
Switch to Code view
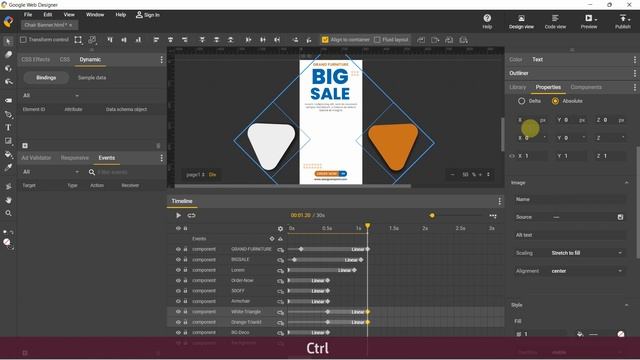click(555, 21)
